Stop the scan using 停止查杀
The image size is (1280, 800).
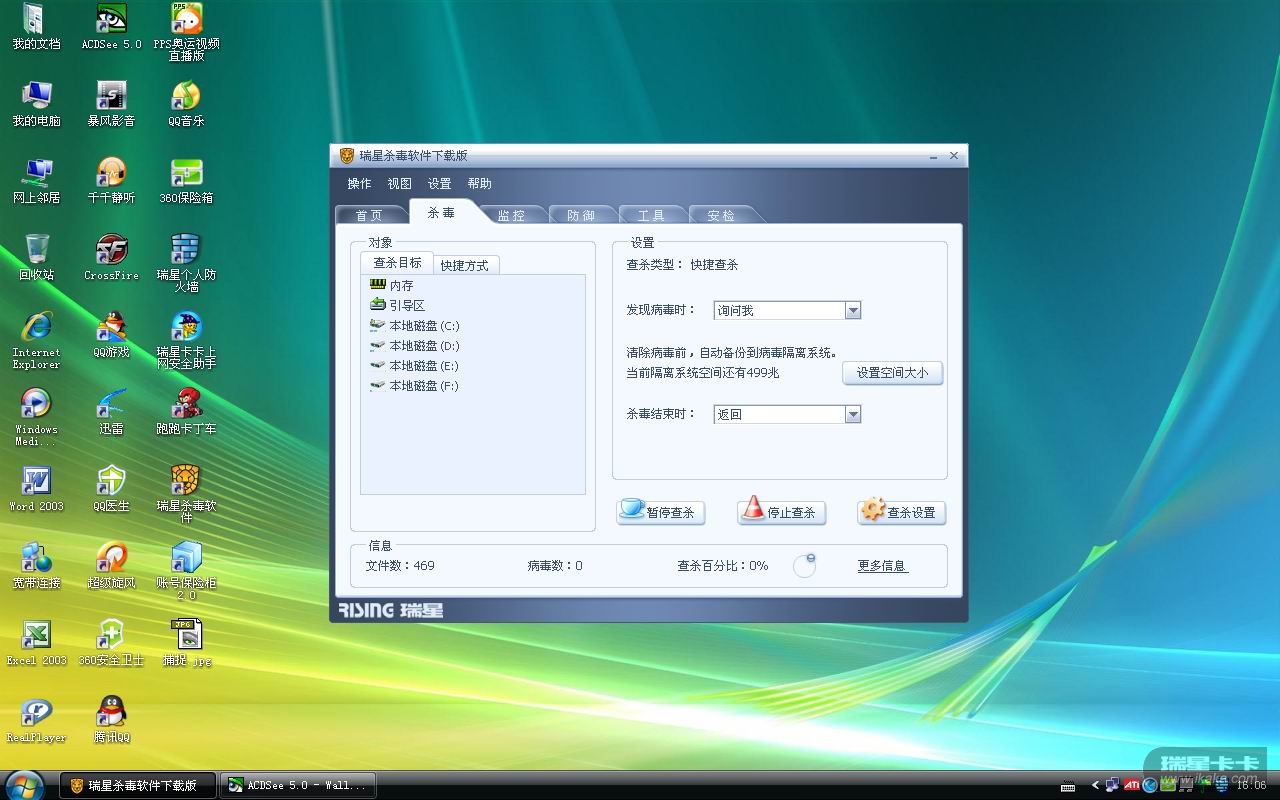[782, 511]
